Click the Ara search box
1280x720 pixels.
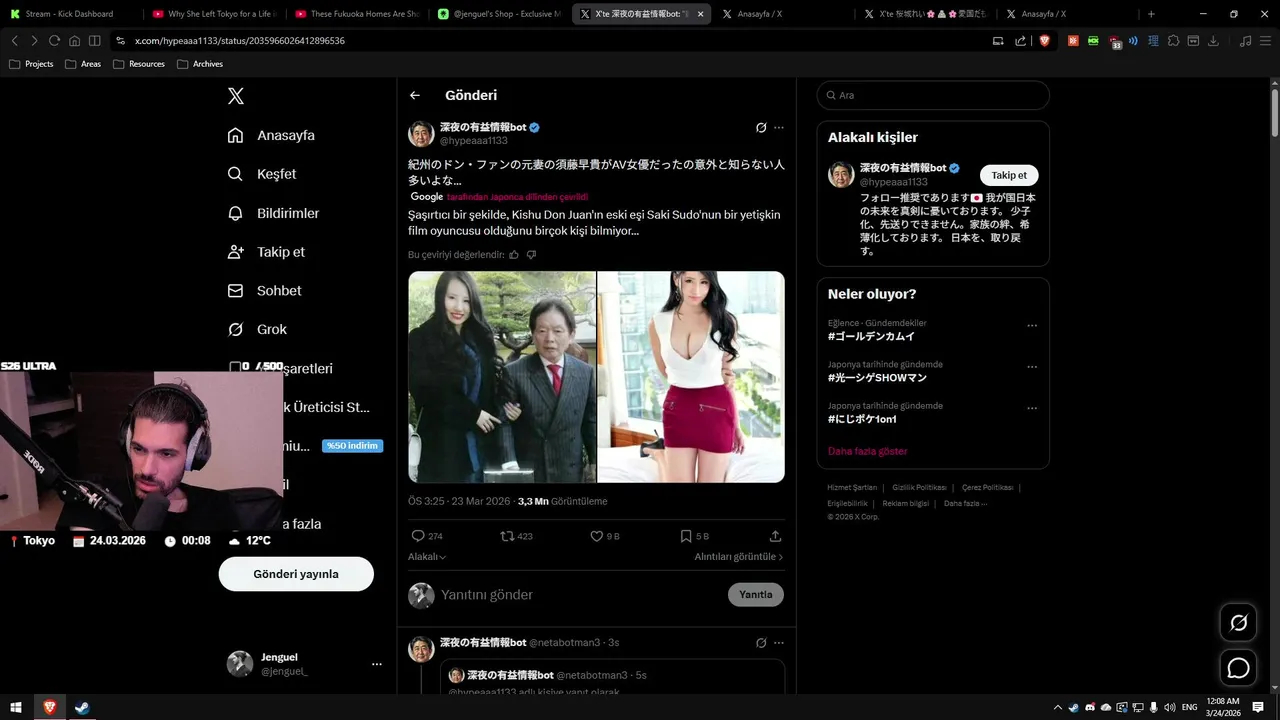coord(933,95)
